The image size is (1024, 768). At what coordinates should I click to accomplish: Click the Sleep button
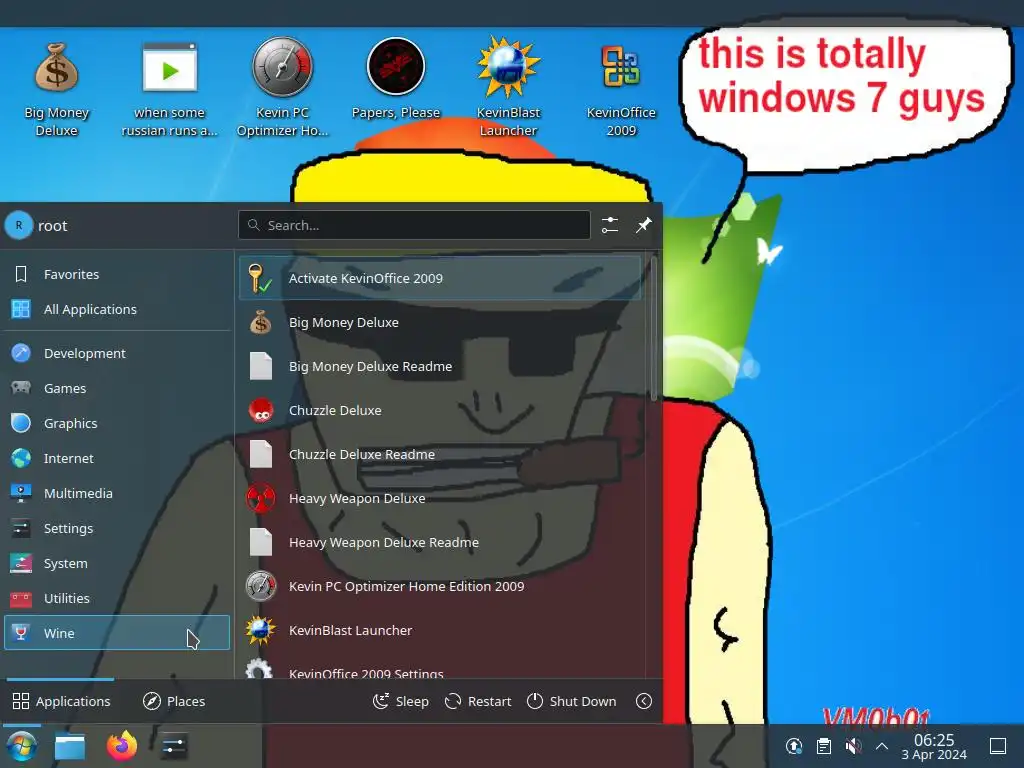(x=401, y=701)
